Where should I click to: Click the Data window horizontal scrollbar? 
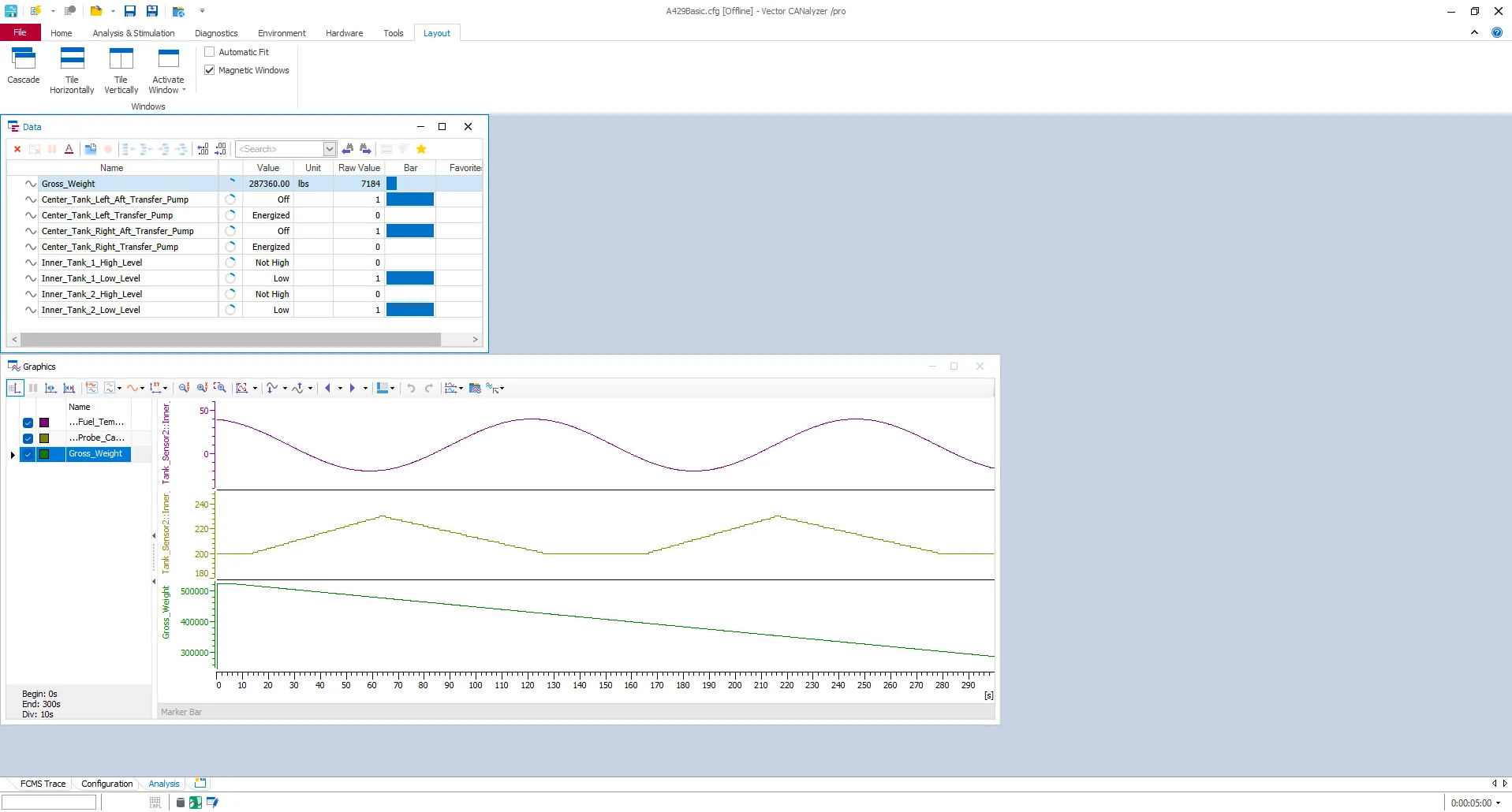tap(230, 339)
